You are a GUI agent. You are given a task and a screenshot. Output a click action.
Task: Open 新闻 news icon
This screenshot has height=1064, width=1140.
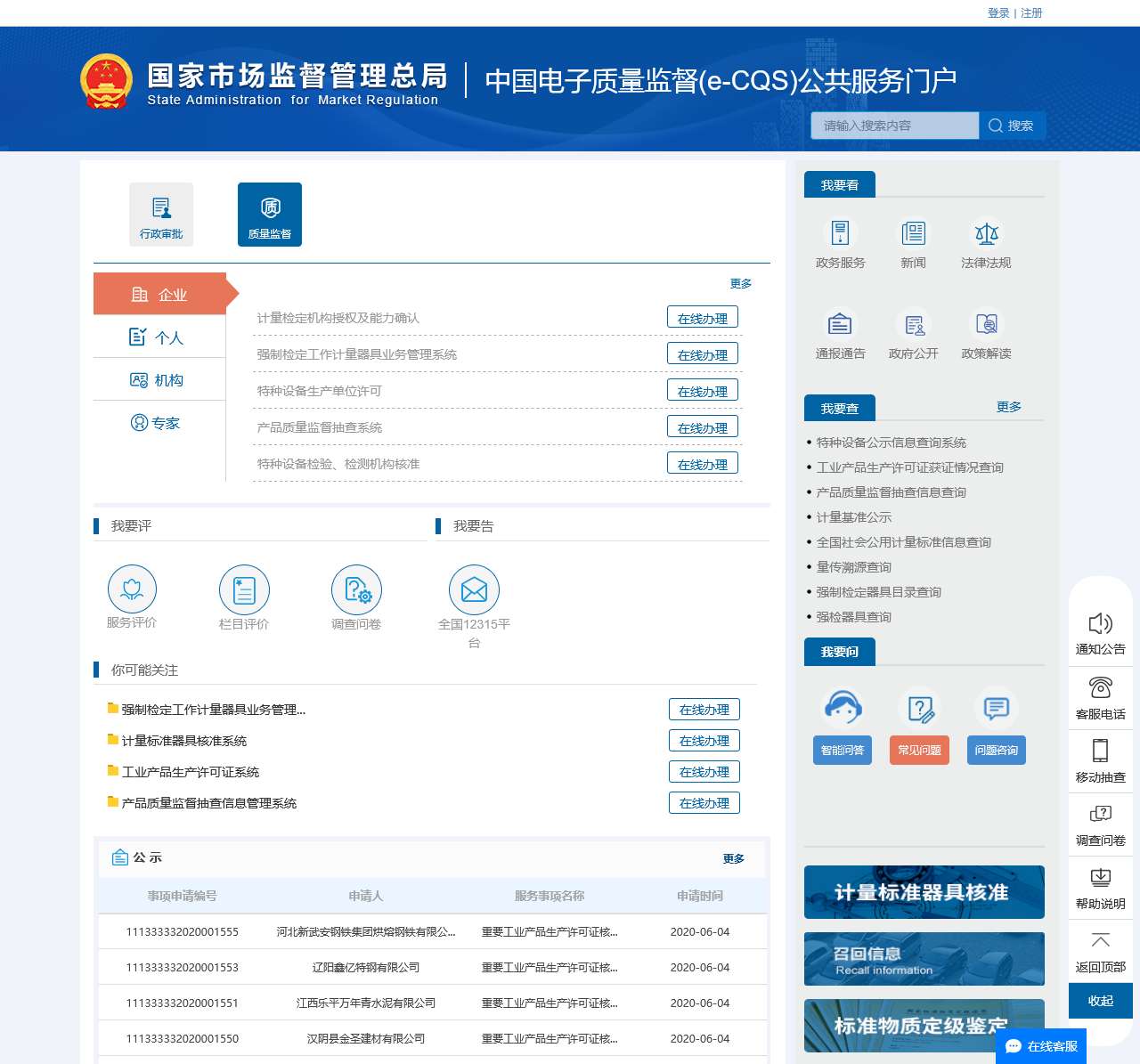913,233
